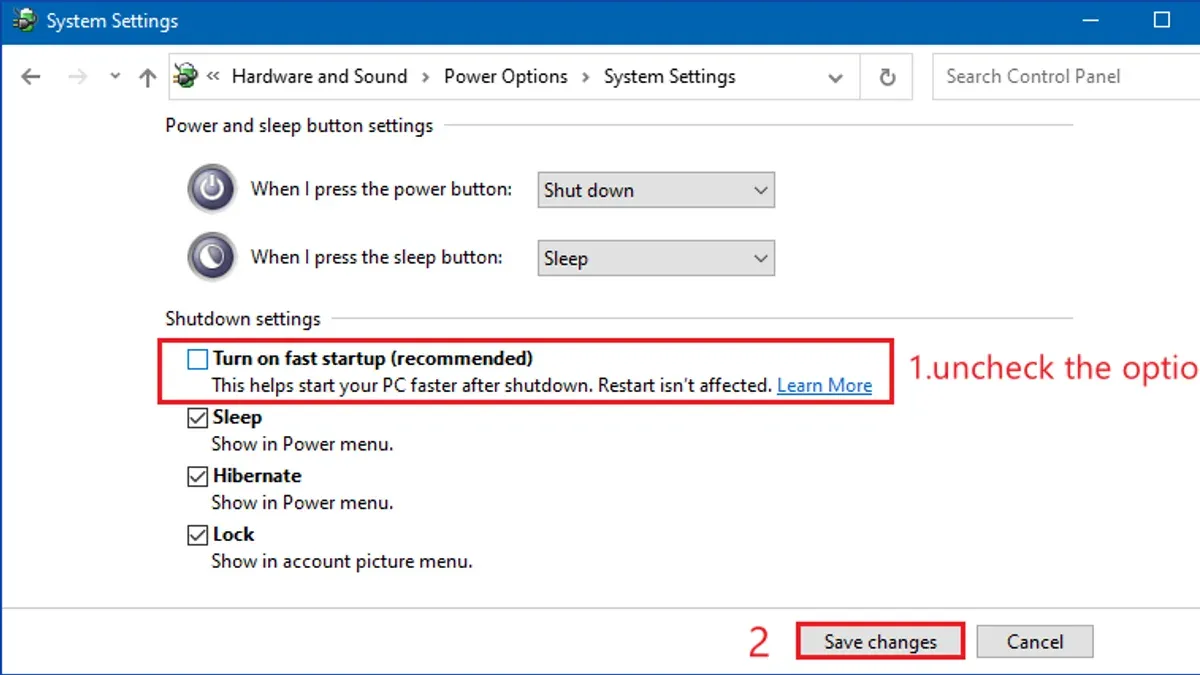Viewport: 1200px width, 675px height.
Task: Open the Learn More link
Action: click(825, 385)
